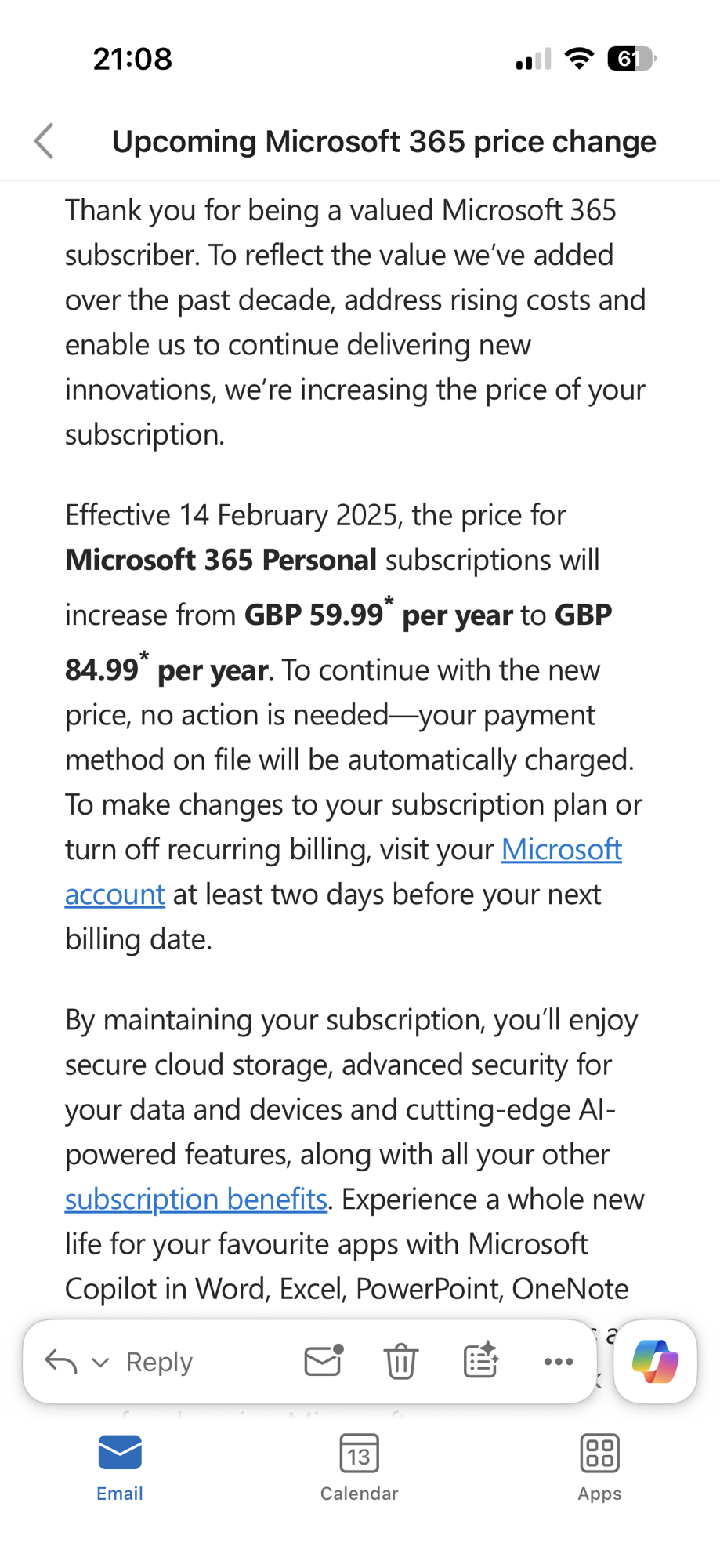The image size is (720, 1568).
Task: Tap the cellular signal bars icon
Action: coord(534,60)
